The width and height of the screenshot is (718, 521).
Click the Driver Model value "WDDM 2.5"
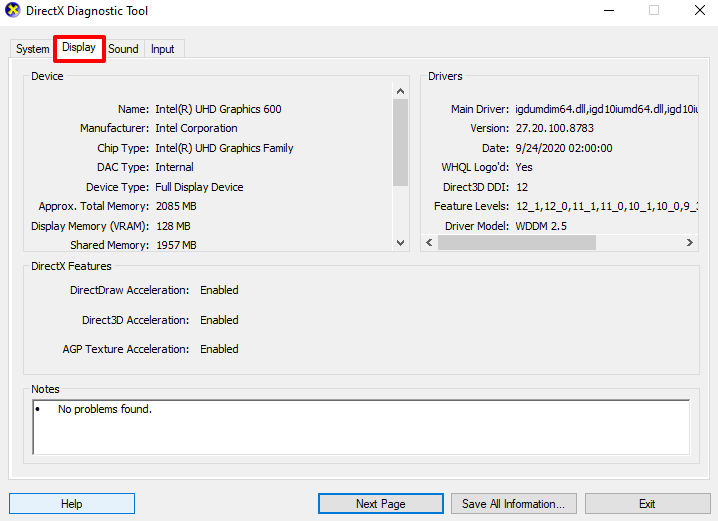(541, 226)
